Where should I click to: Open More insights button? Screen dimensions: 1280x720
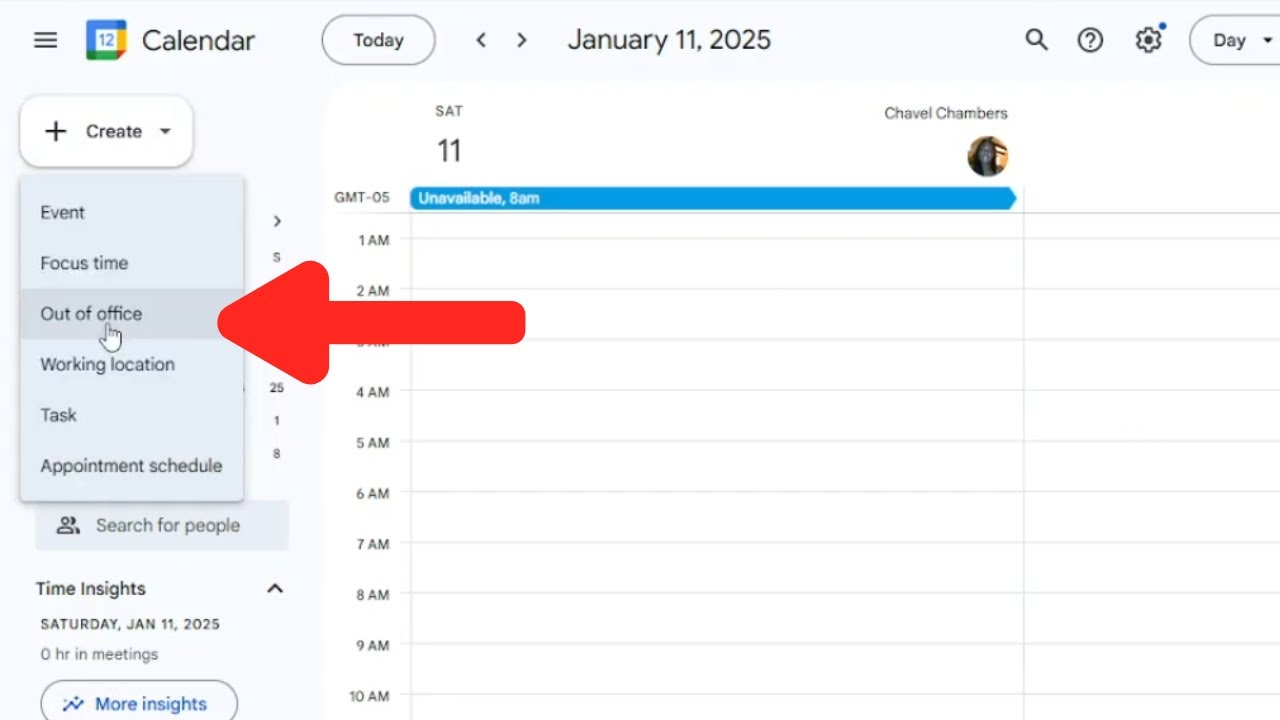[x=139, y=704]
